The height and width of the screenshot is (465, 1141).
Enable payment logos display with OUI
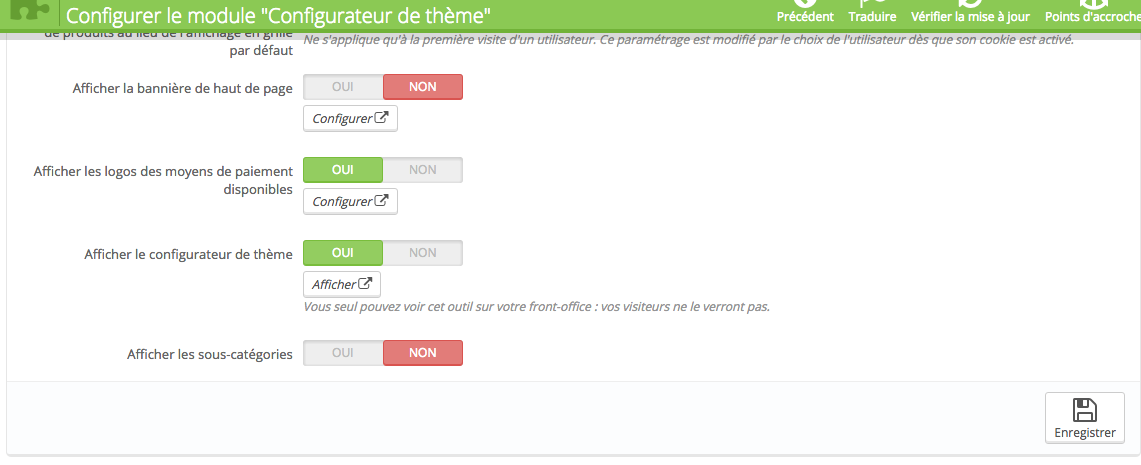(x=343, y=170)
